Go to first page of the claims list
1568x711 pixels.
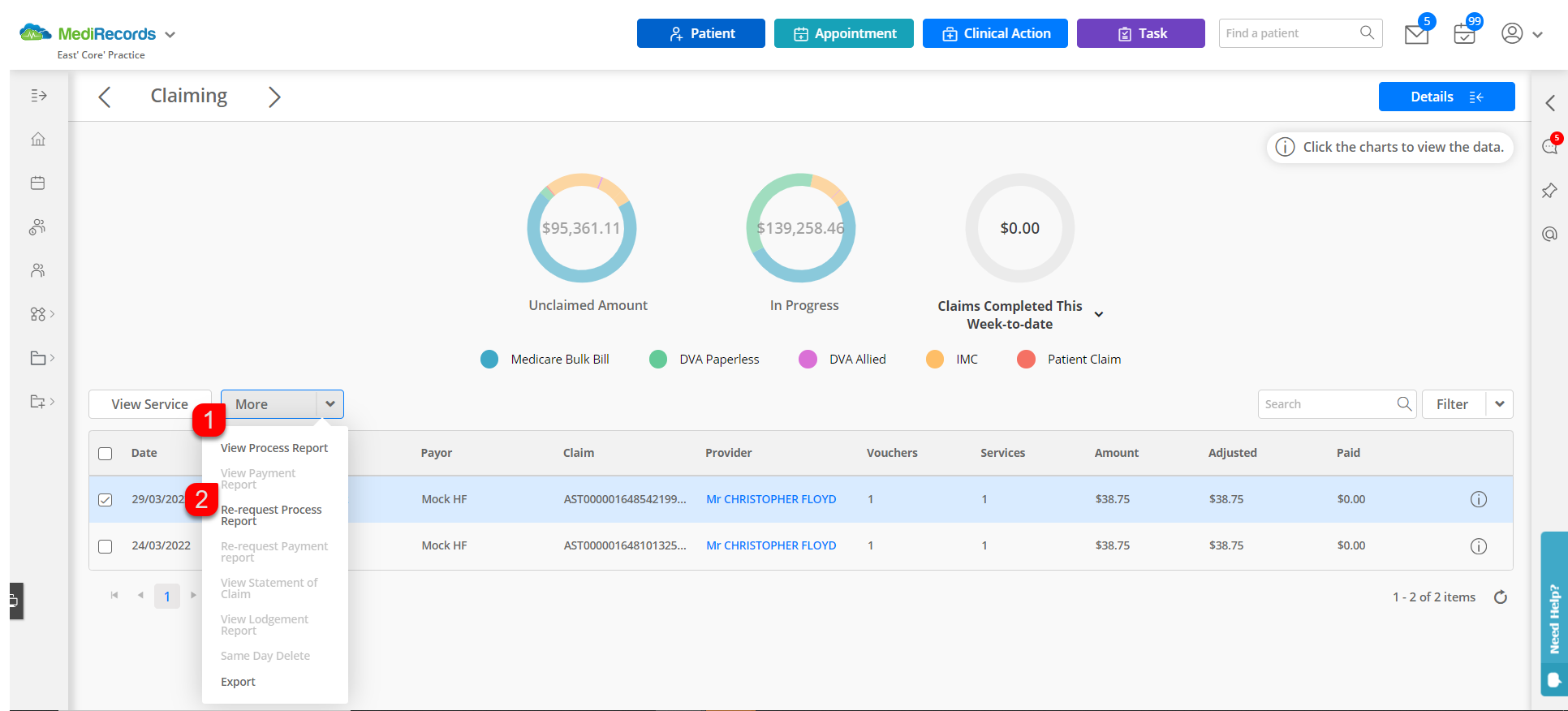pyautogui.click(x=114, y=596)
